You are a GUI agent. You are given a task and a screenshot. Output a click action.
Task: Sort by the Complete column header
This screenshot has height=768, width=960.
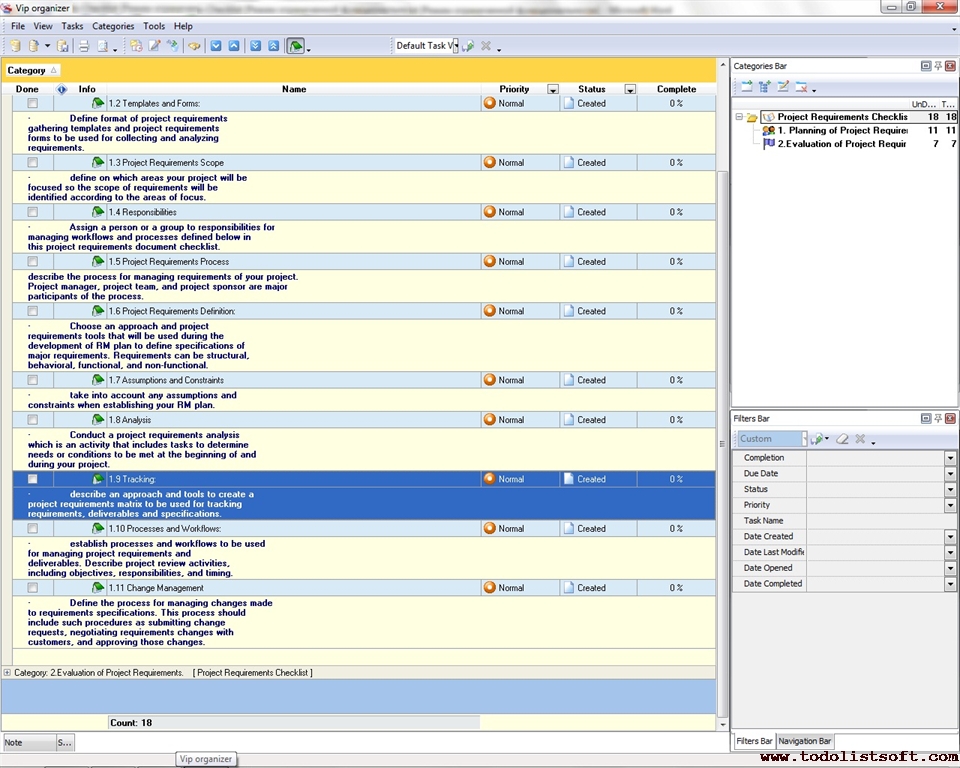(676, 89)
